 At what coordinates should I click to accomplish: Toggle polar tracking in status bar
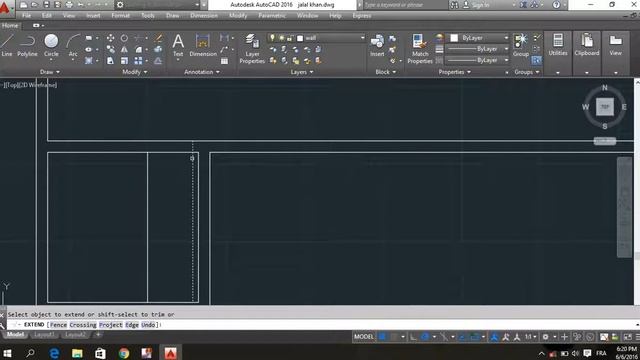425,337
